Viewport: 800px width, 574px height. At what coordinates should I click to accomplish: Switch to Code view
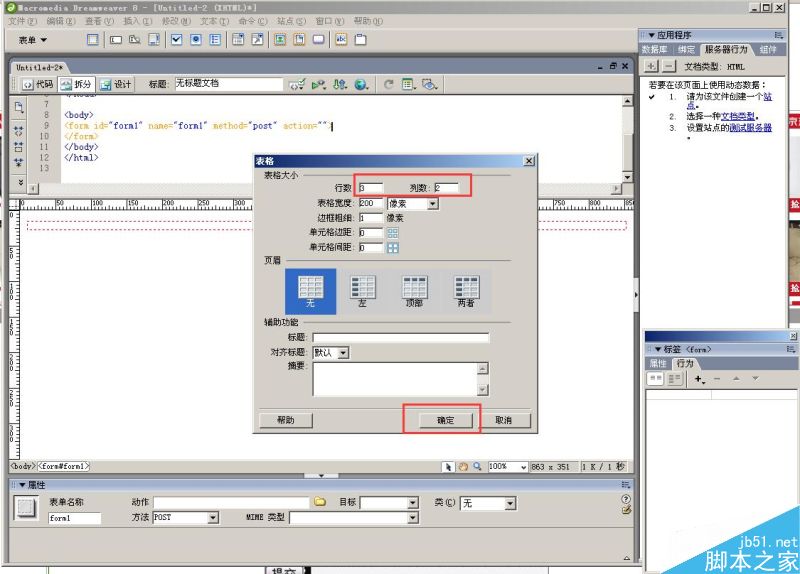click(38, 84)
